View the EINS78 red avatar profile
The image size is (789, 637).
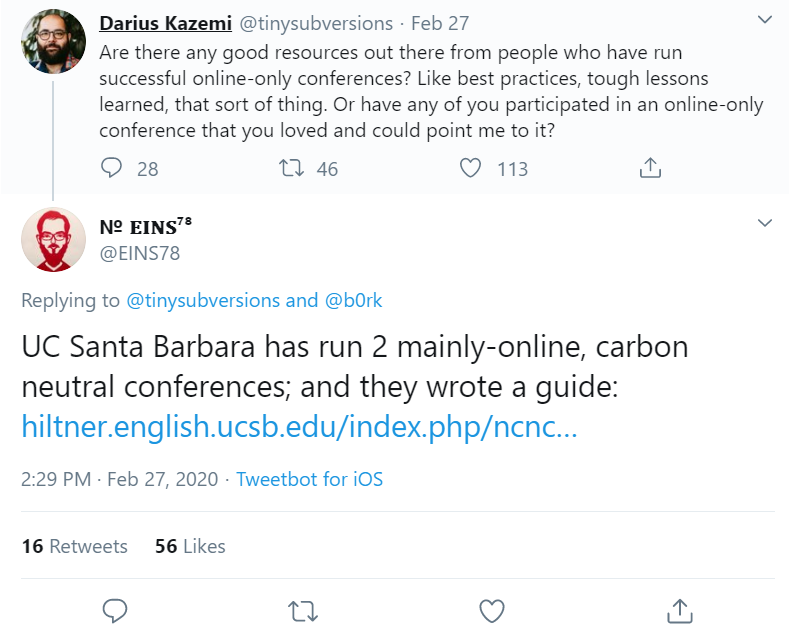click(x=53, y=240)
